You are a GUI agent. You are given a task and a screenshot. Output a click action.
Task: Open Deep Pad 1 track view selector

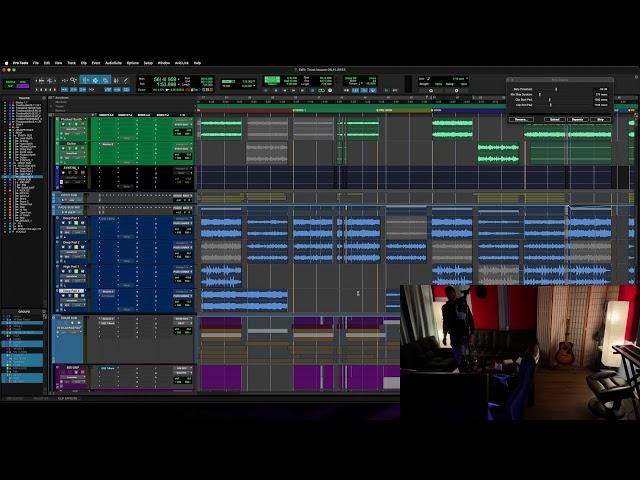click(x=73, y=228)
